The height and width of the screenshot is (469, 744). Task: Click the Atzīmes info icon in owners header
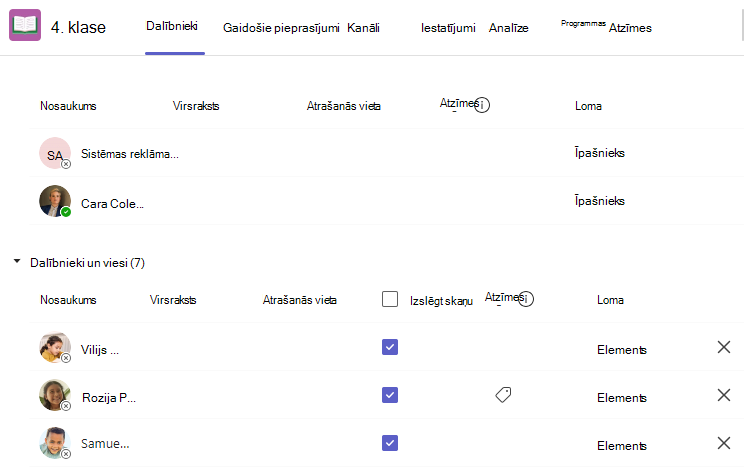coord(482,105)
